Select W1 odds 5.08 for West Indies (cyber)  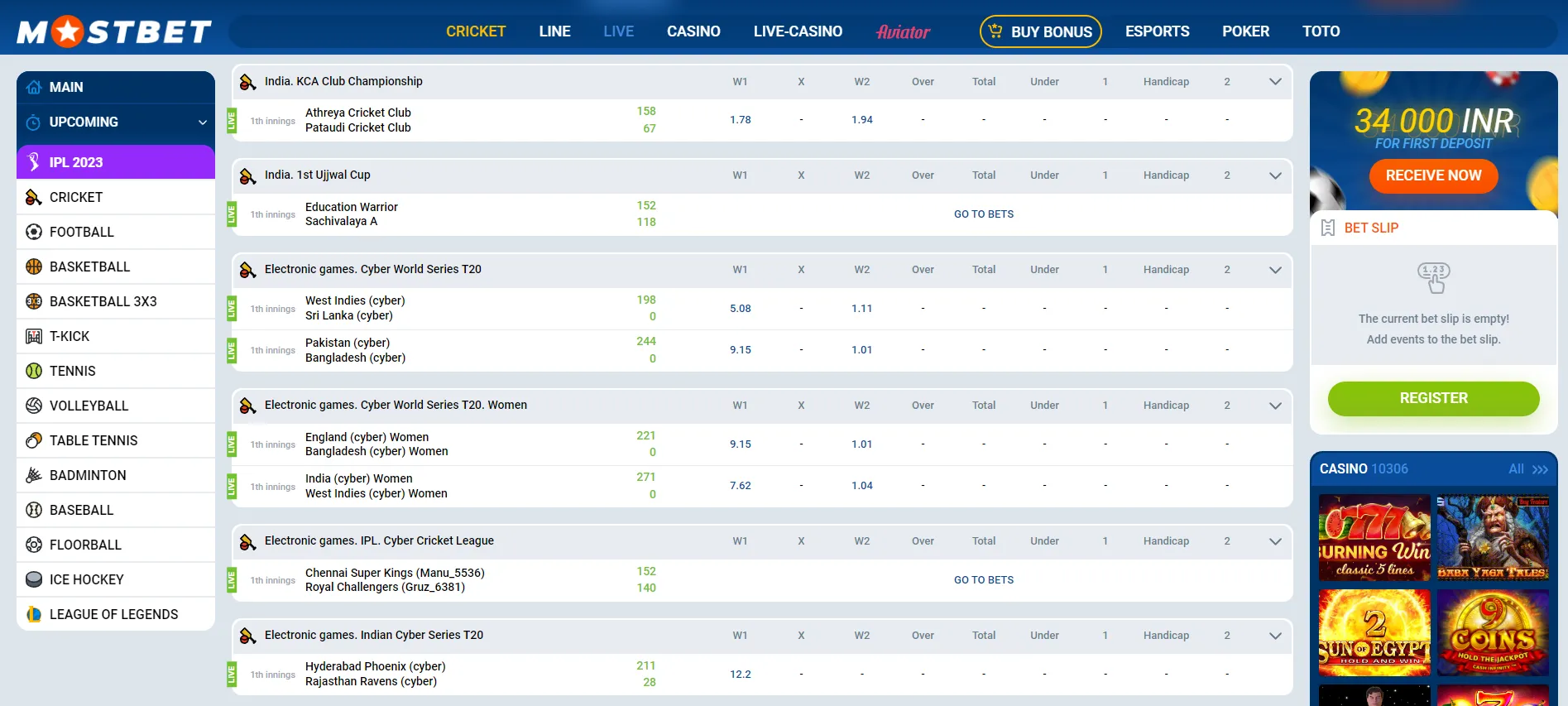tap(741, 309)
